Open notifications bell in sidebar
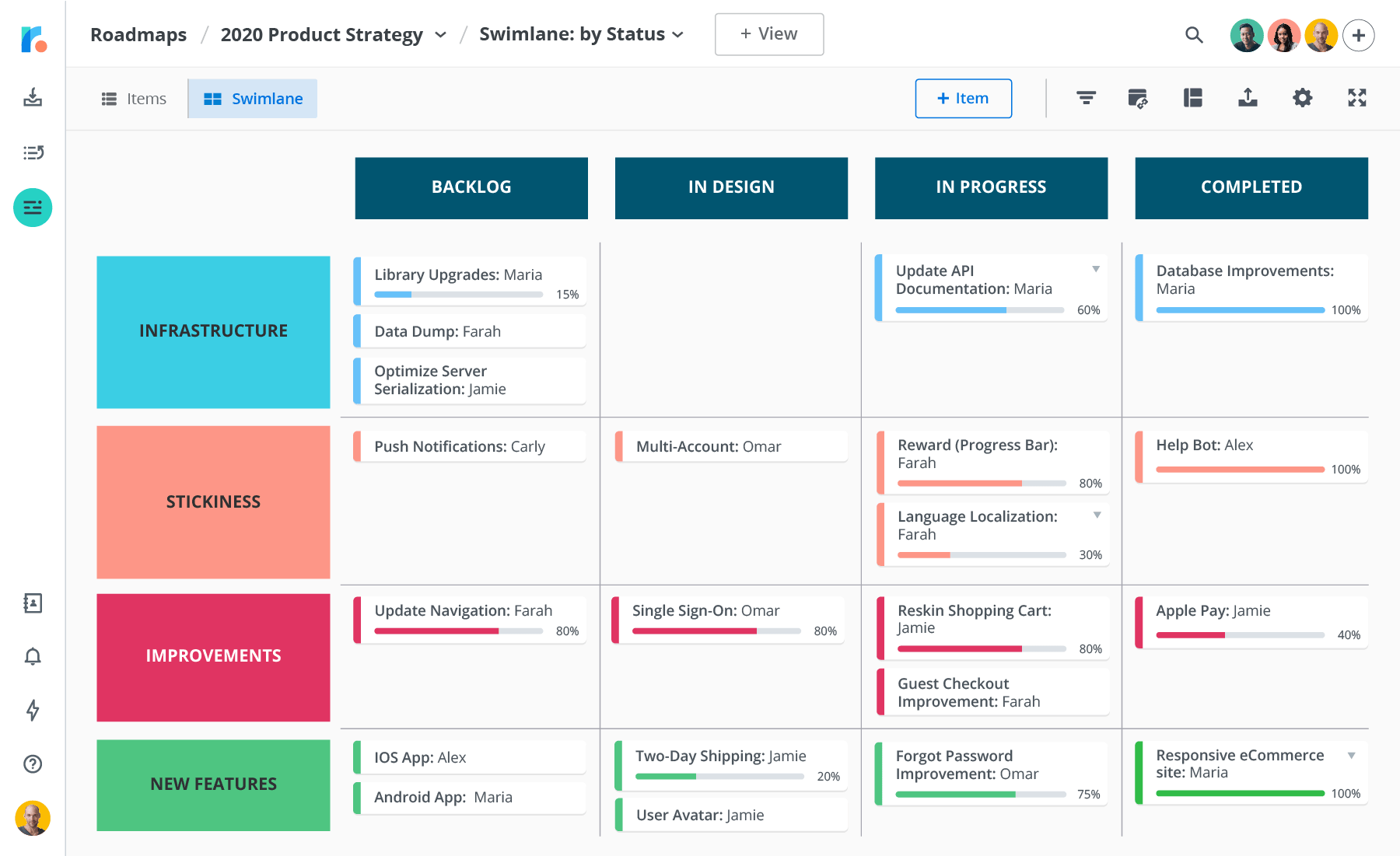The width and height of the screenshot is (1400, 856). 33,657
